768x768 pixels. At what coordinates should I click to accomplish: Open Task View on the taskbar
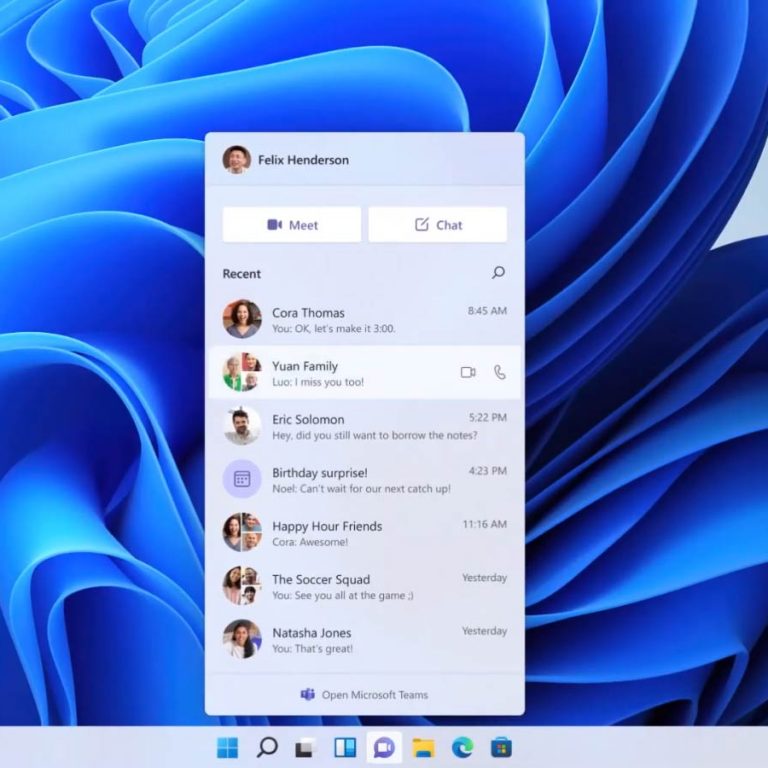pyautogui.click(x=306, y=747)
